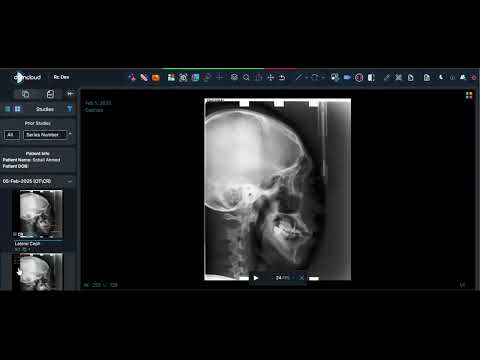Click the stack layers toolbar icon
Image resolution: width=480 pixels, height=360 pixels.
point(234,78)
